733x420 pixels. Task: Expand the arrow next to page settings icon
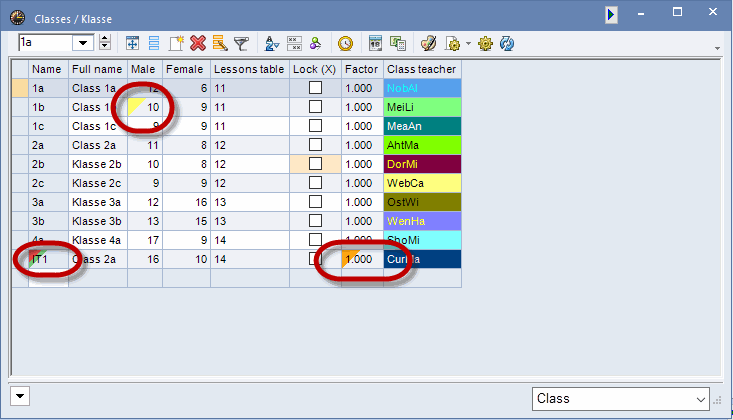[468, 43]
